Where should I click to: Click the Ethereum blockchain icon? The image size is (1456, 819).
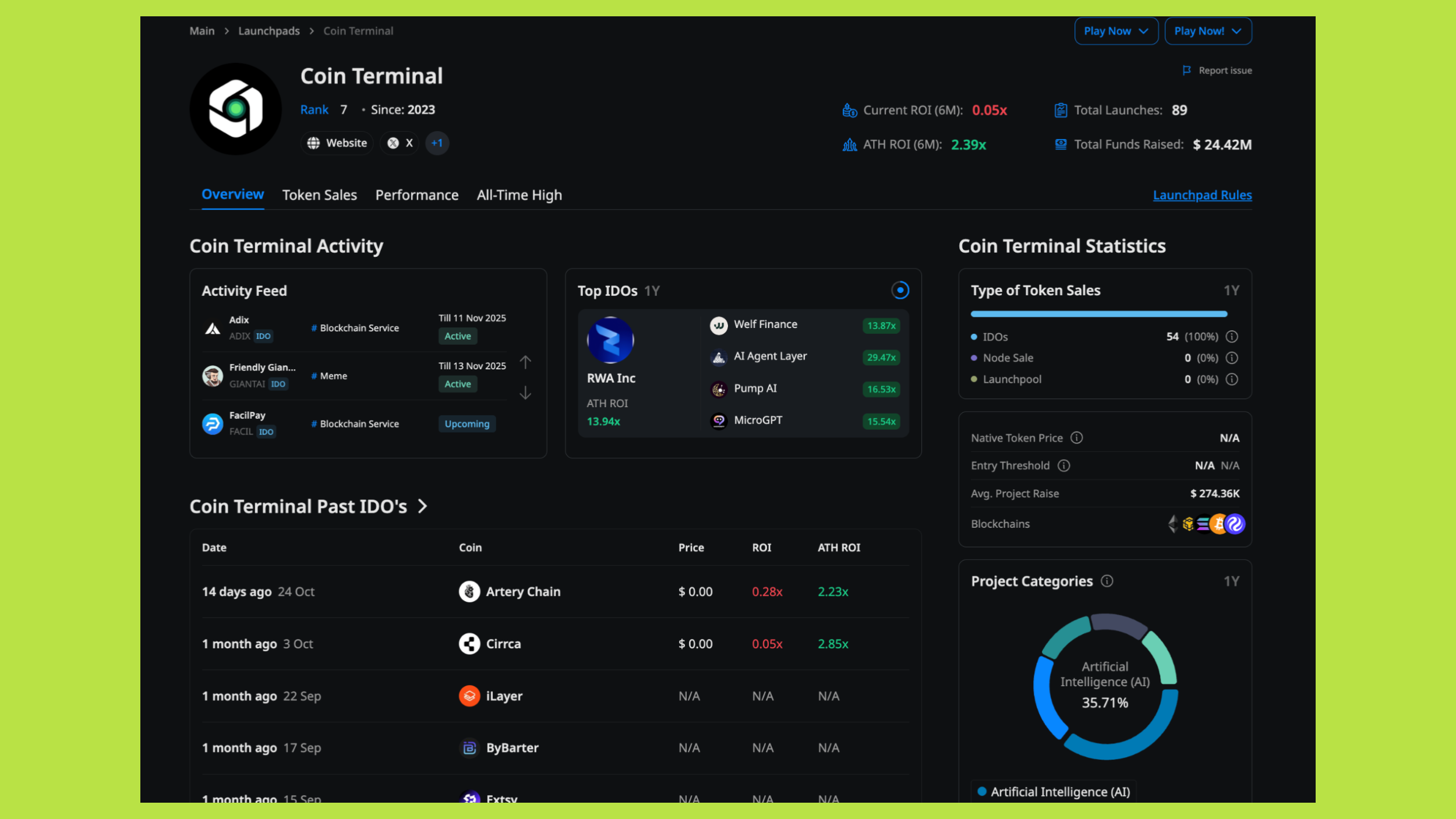tap(1173, 524)
